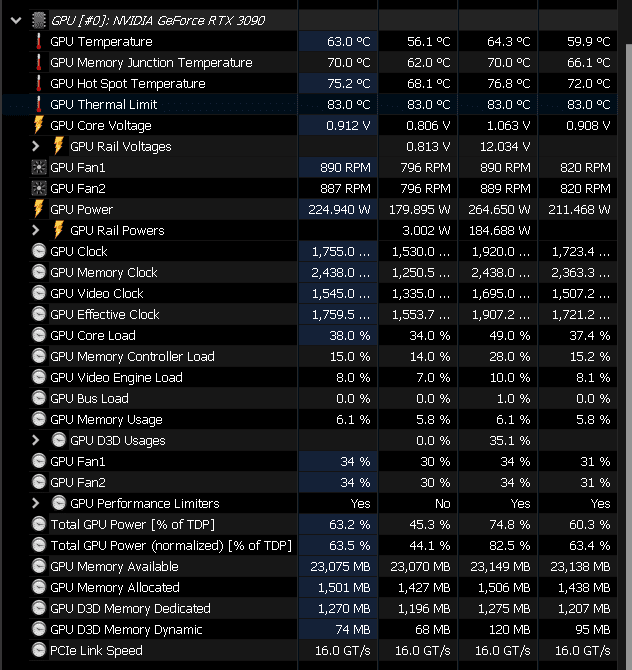Select the GPU Video Engine Load label
Image resolution: width=632 pixels, height=670 pixels.
coord(116,377)
